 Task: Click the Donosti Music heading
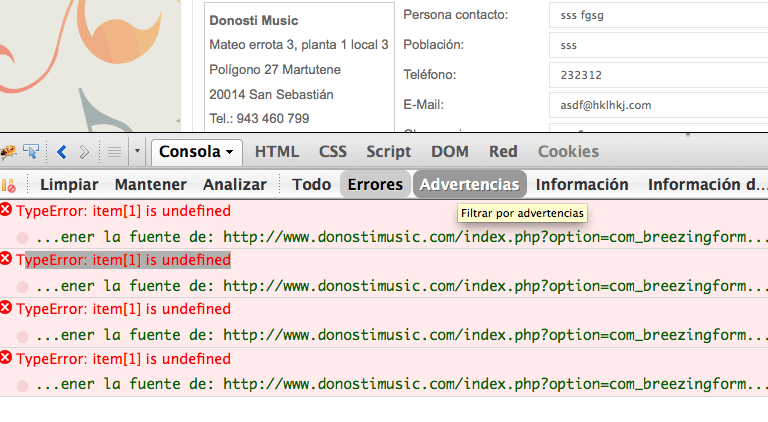(254, 21)
